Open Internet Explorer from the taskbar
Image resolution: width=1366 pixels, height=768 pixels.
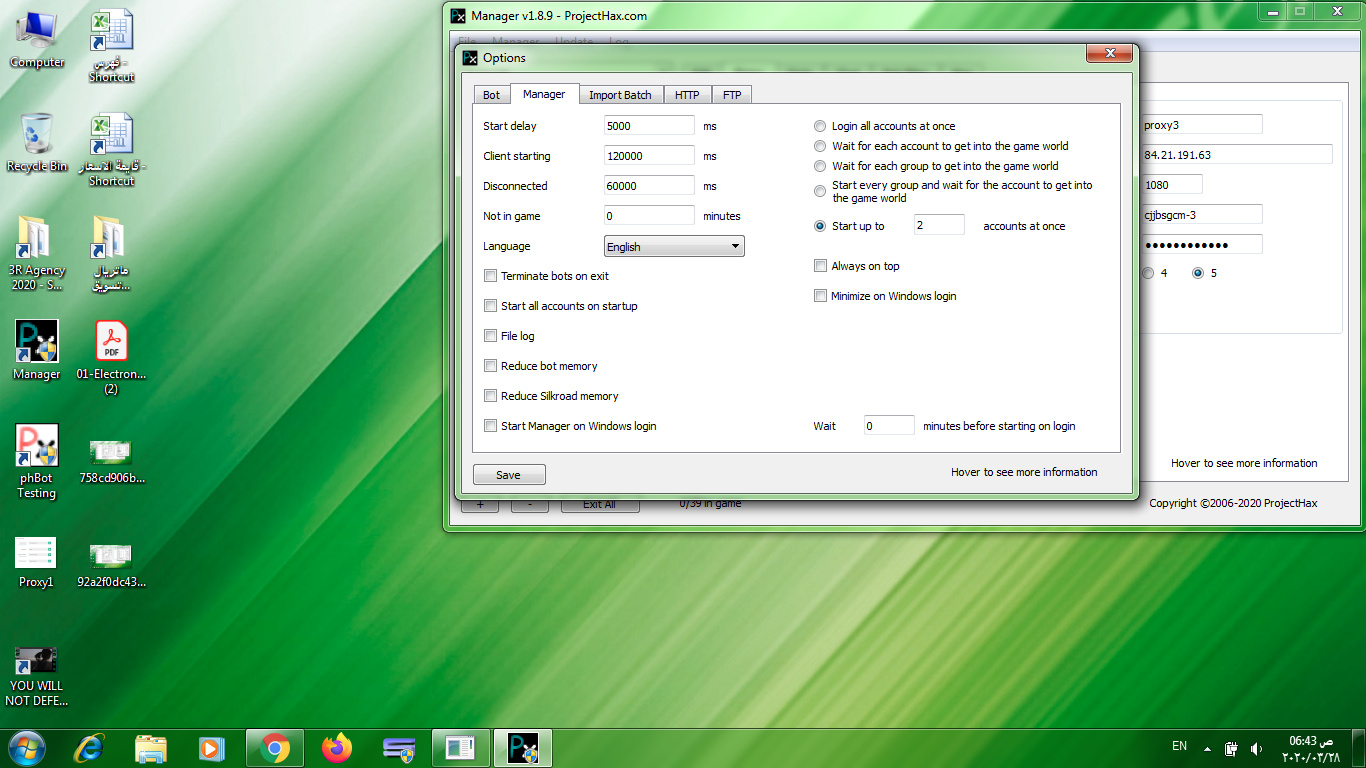pos(90,748)
